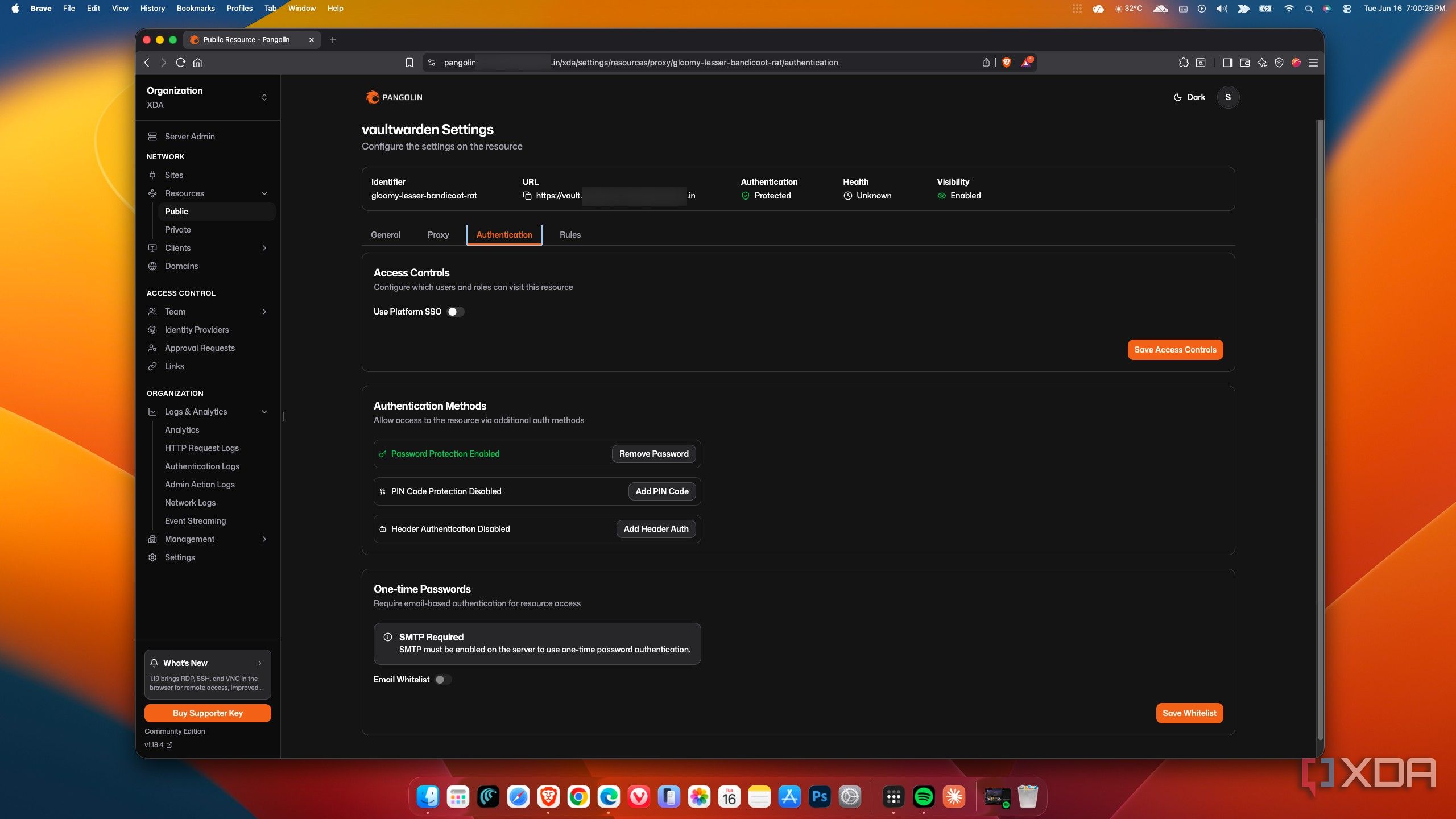Click the user avatar S button
This screenshot has height=819, width=1456.
tap(1228, 97)
